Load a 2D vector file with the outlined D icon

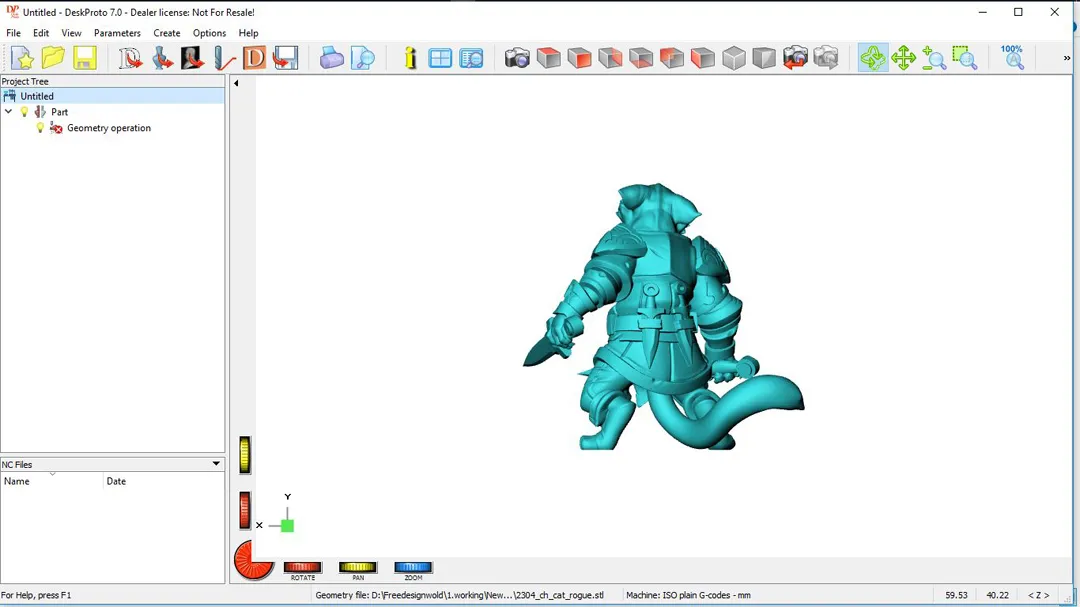(130, 58)
